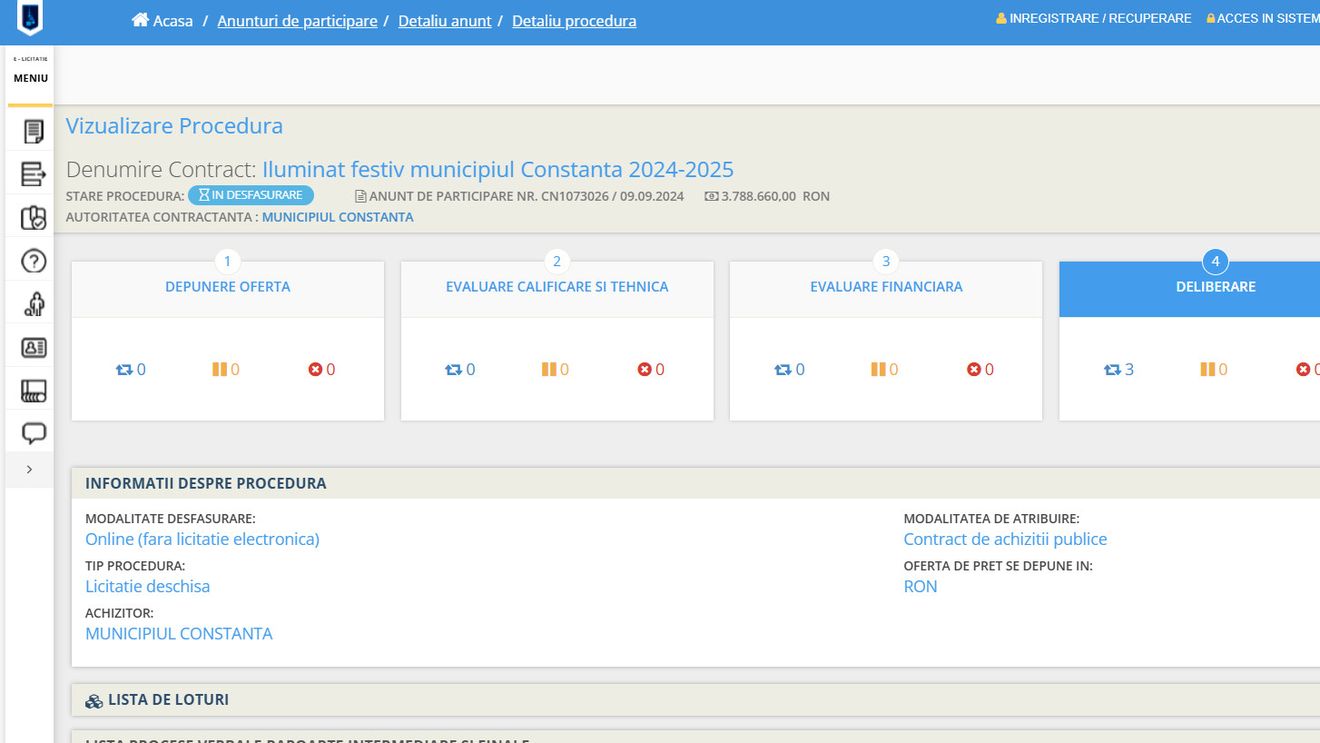Open Detaliu procedura breadcrumb
Screen dimensions: 1320x743
(x=574, y=20)
